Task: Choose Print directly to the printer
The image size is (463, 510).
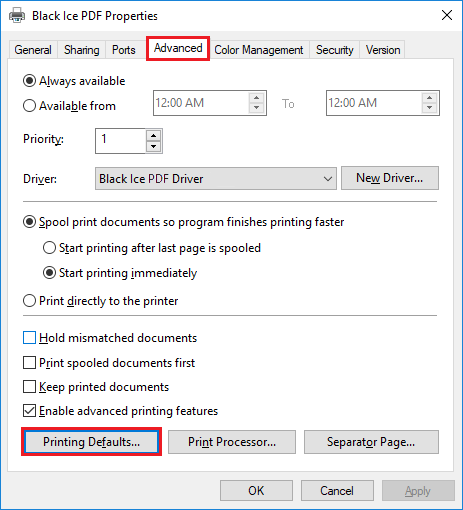Action: point(29,301)
